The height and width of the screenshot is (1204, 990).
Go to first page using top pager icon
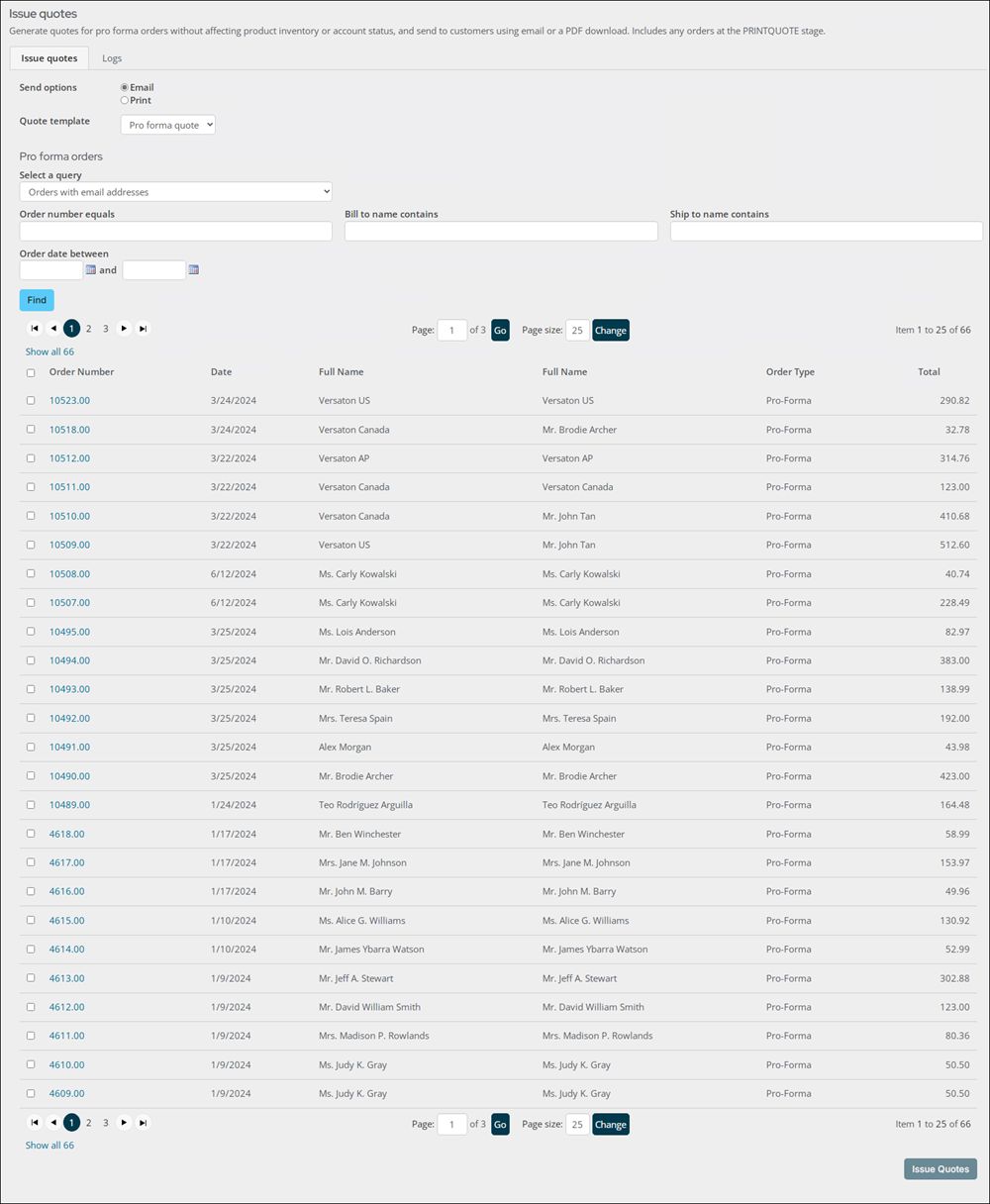point(35,329)
